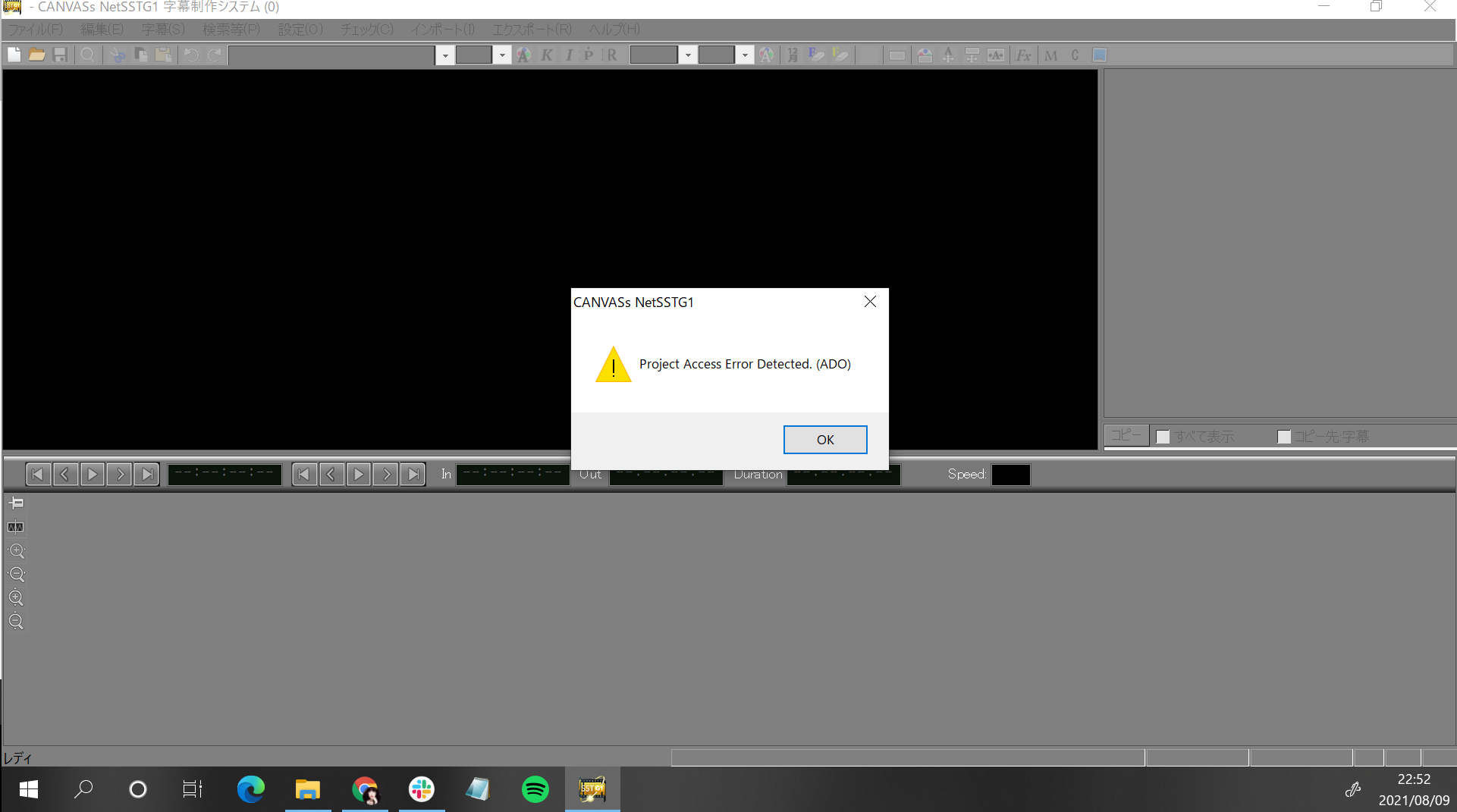Click the save floppy disk icon
This screenshot has width=1457, height=812.
(x=60, y=55)
